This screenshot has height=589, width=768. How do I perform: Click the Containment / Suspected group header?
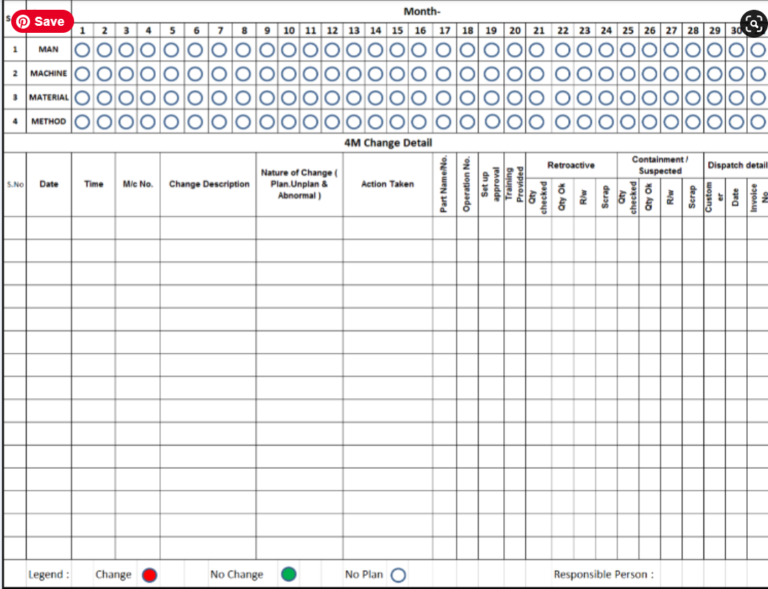659,165
